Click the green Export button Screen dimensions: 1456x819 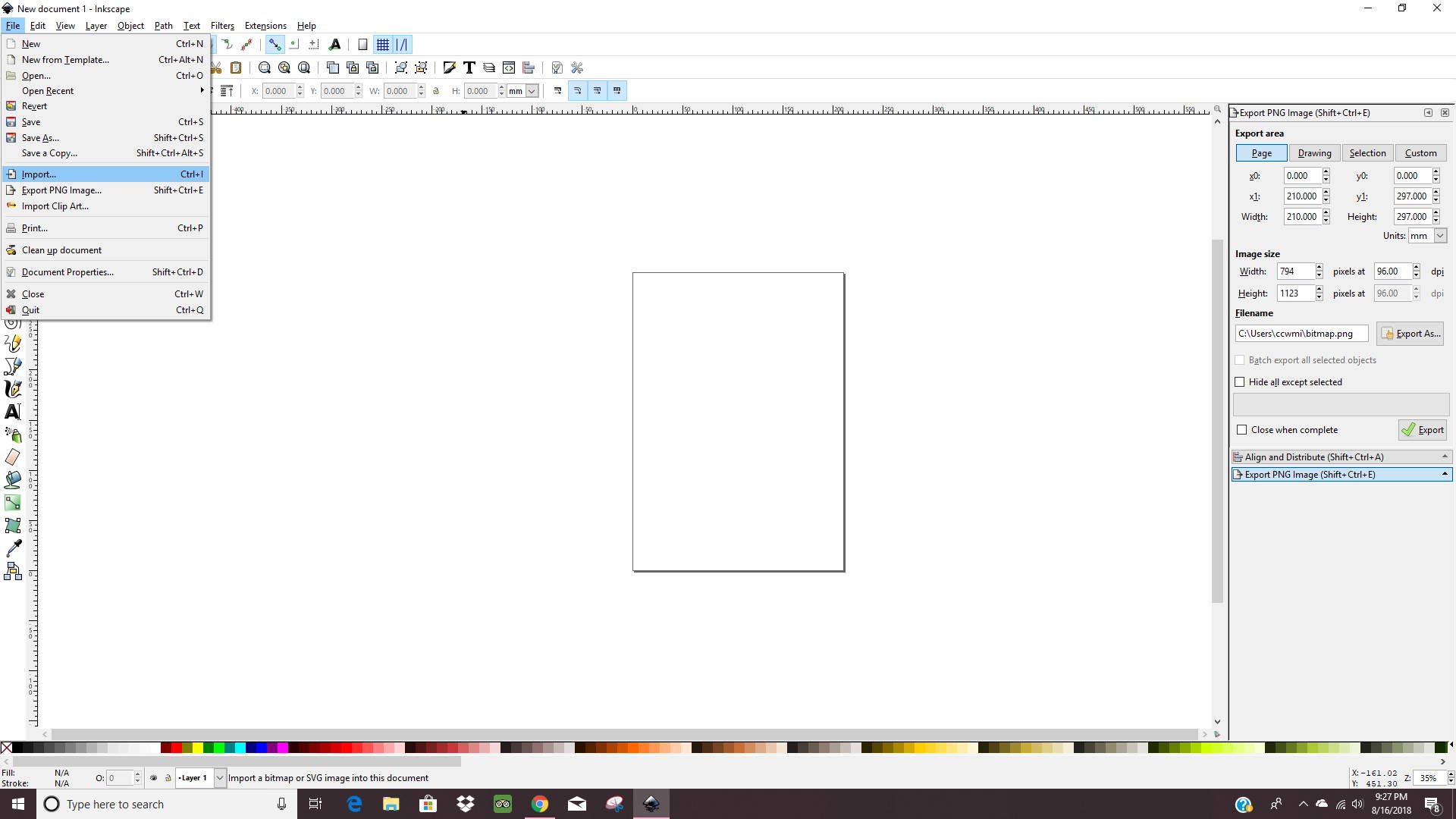coord(1423,430)
